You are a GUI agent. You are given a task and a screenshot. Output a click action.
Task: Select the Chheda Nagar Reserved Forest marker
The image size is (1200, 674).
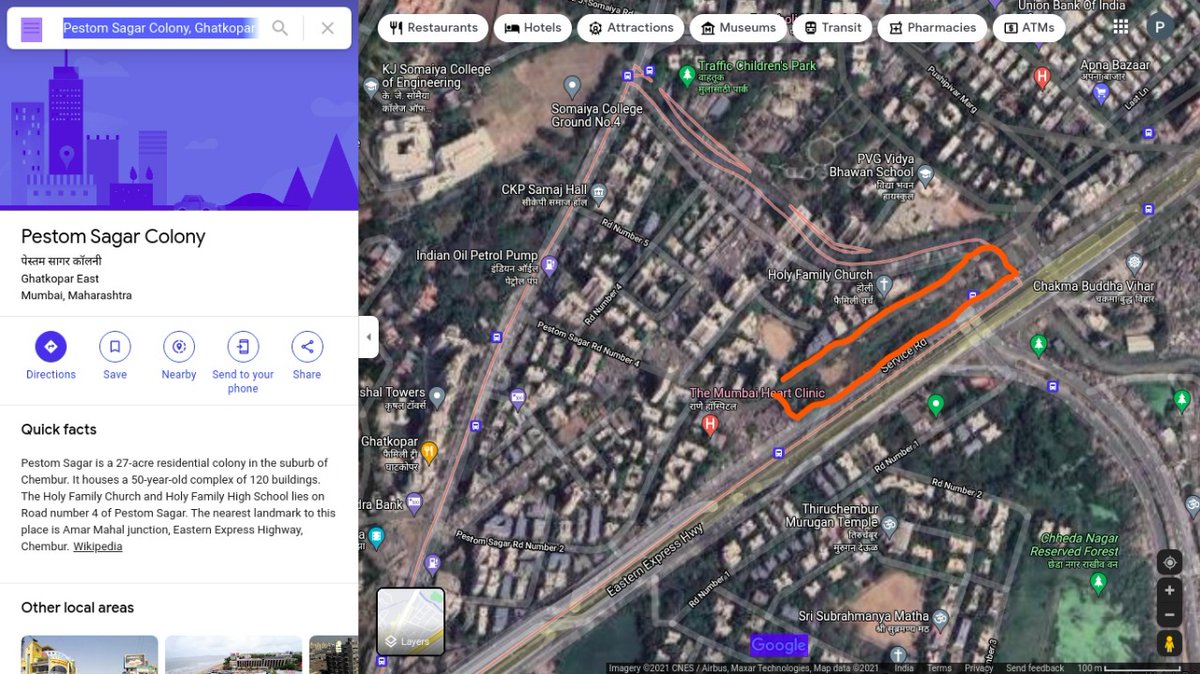pos(1099,583)
